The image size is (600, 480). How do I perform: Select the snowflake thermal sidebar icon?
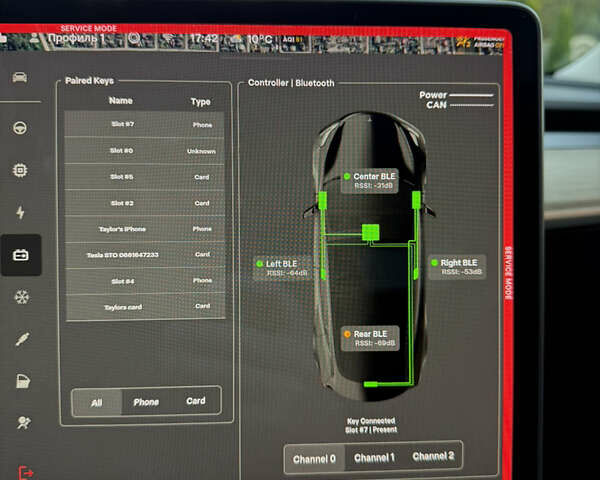click(21, 297)
